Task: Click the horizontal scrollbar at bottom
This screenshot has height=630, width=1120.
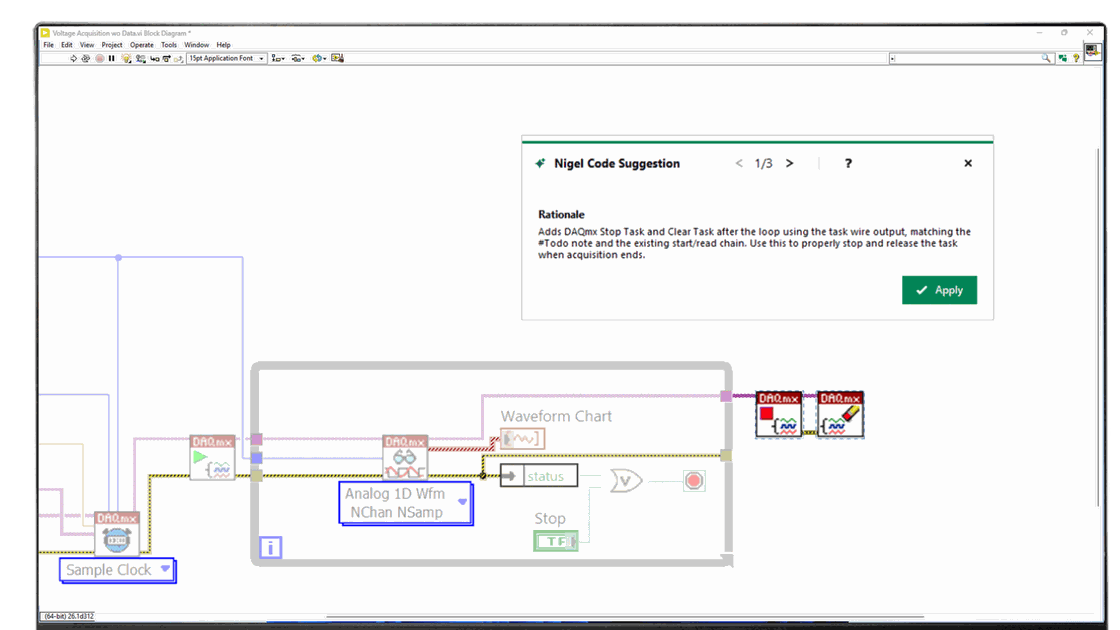Action: tap(625, 616)
